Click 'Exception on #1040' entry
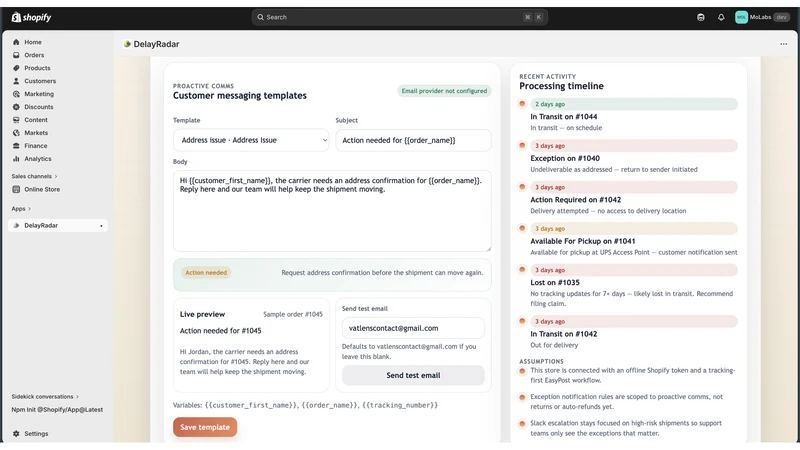This screenshot has height=450, width=800. (x=565, y=158)
